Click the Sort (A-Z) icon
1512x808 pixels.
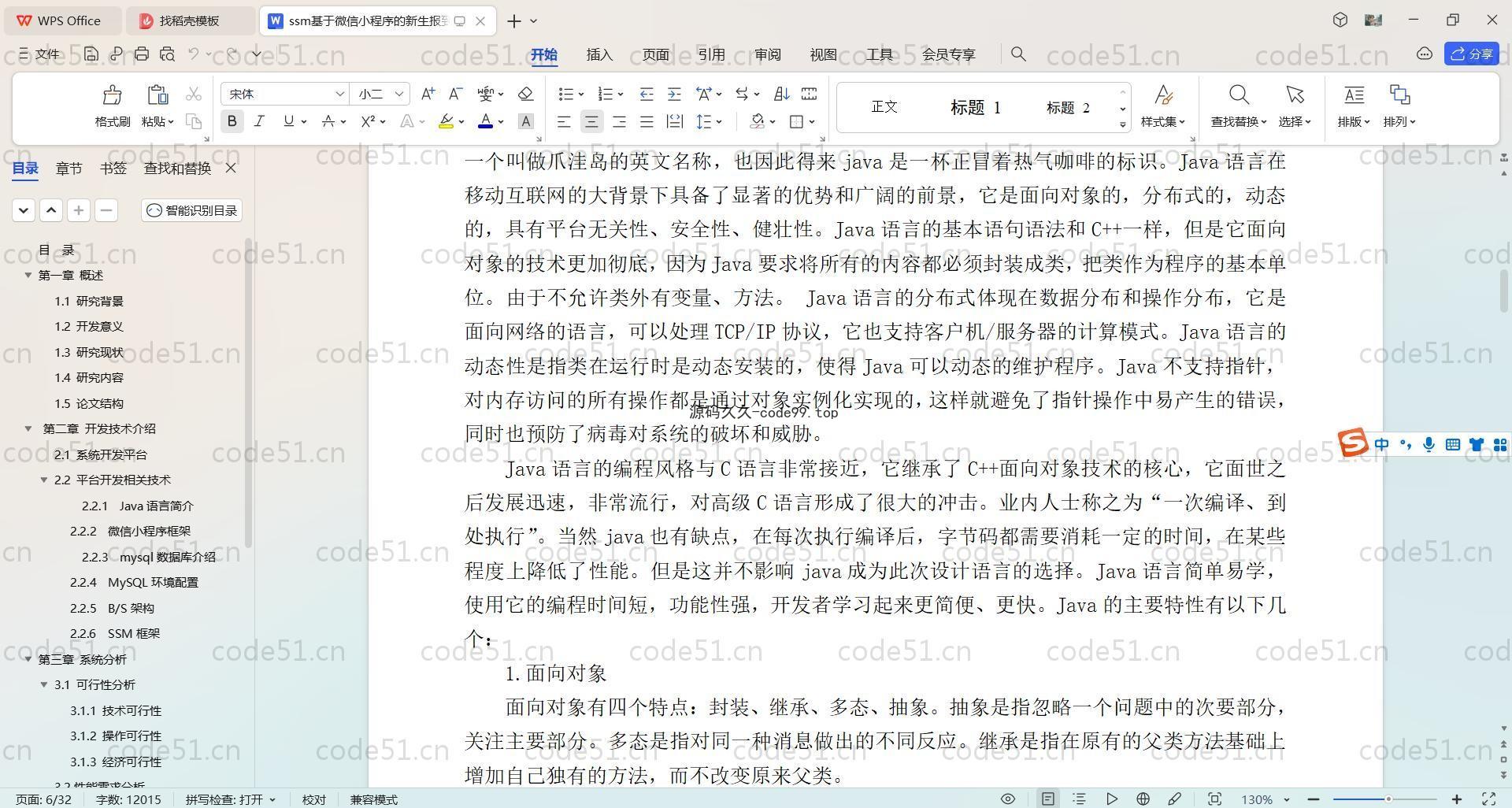[x=781, y=94]
